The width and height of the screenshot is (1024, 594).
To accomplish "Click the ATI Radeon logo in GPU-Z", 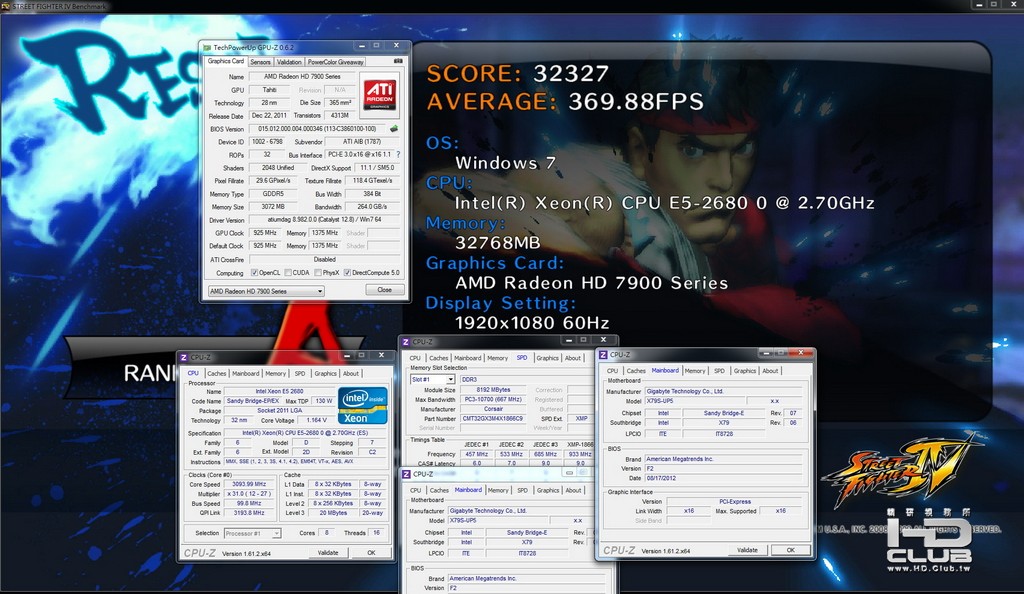I will click(x=379, y=95).
